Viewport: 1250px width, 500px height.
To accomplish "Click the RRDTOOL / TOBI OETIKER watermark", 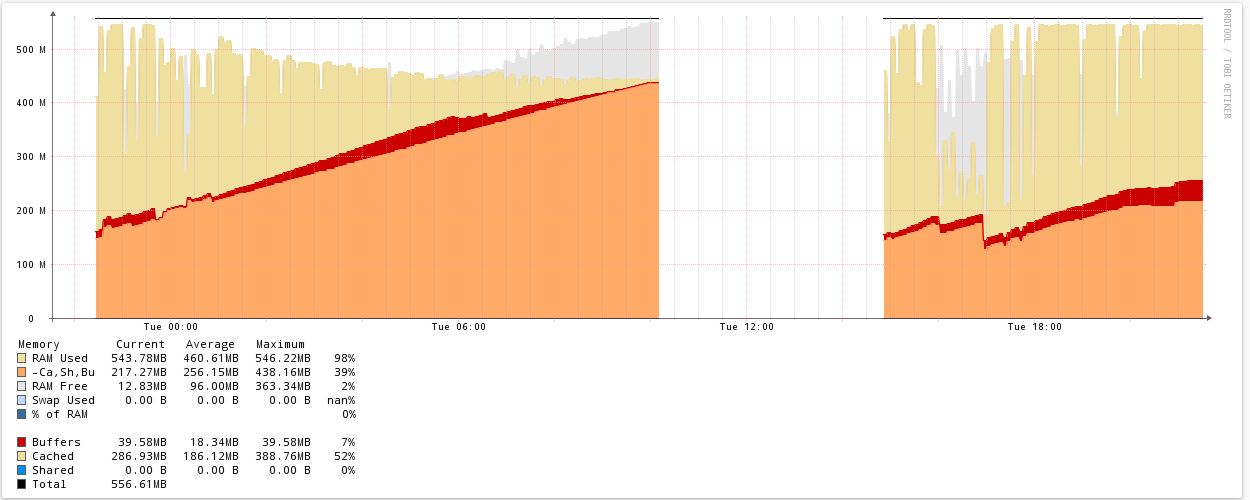I will [x=1228, y=63].
